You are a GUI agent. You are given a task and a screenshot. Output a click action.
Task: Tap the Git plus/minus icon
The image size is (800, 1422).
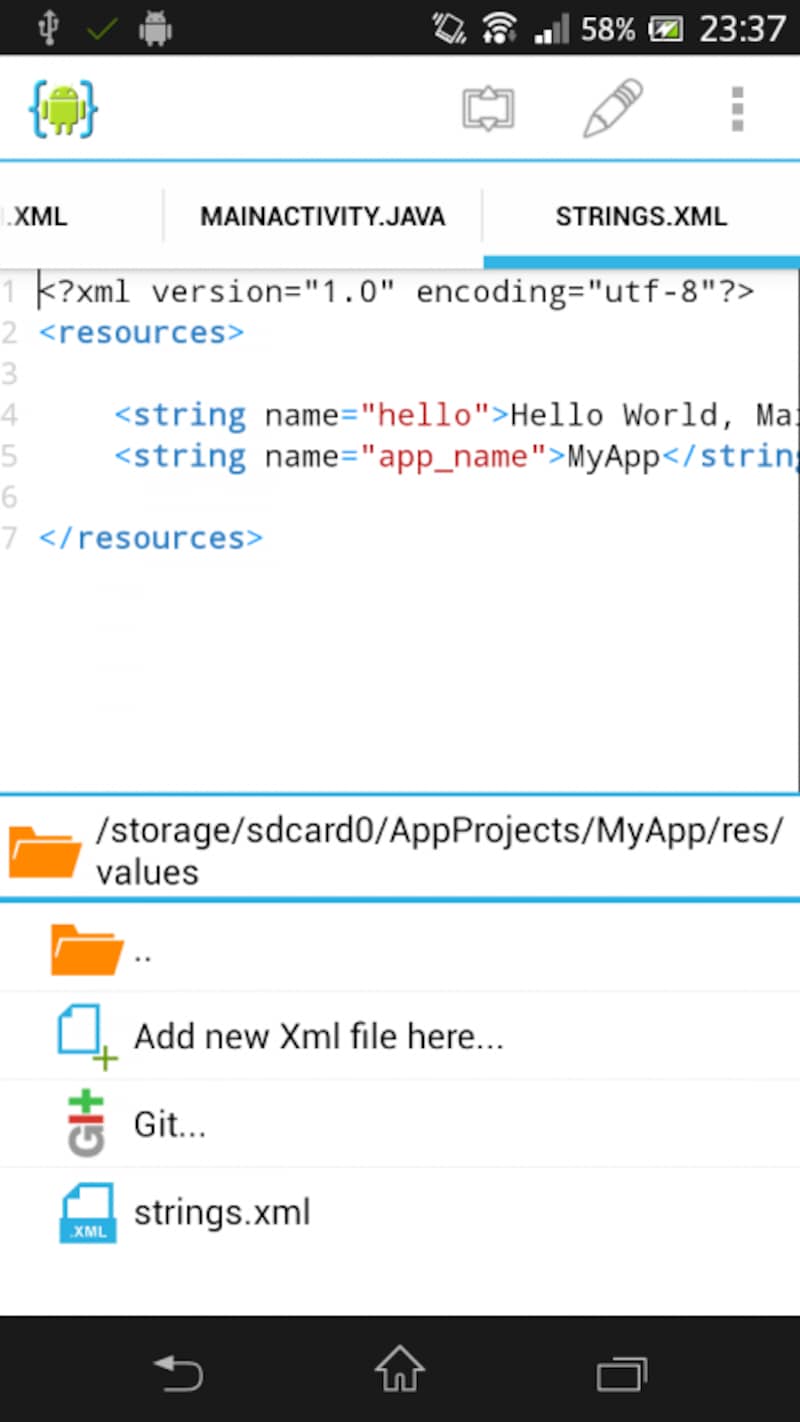click(x=86, y=1124)
